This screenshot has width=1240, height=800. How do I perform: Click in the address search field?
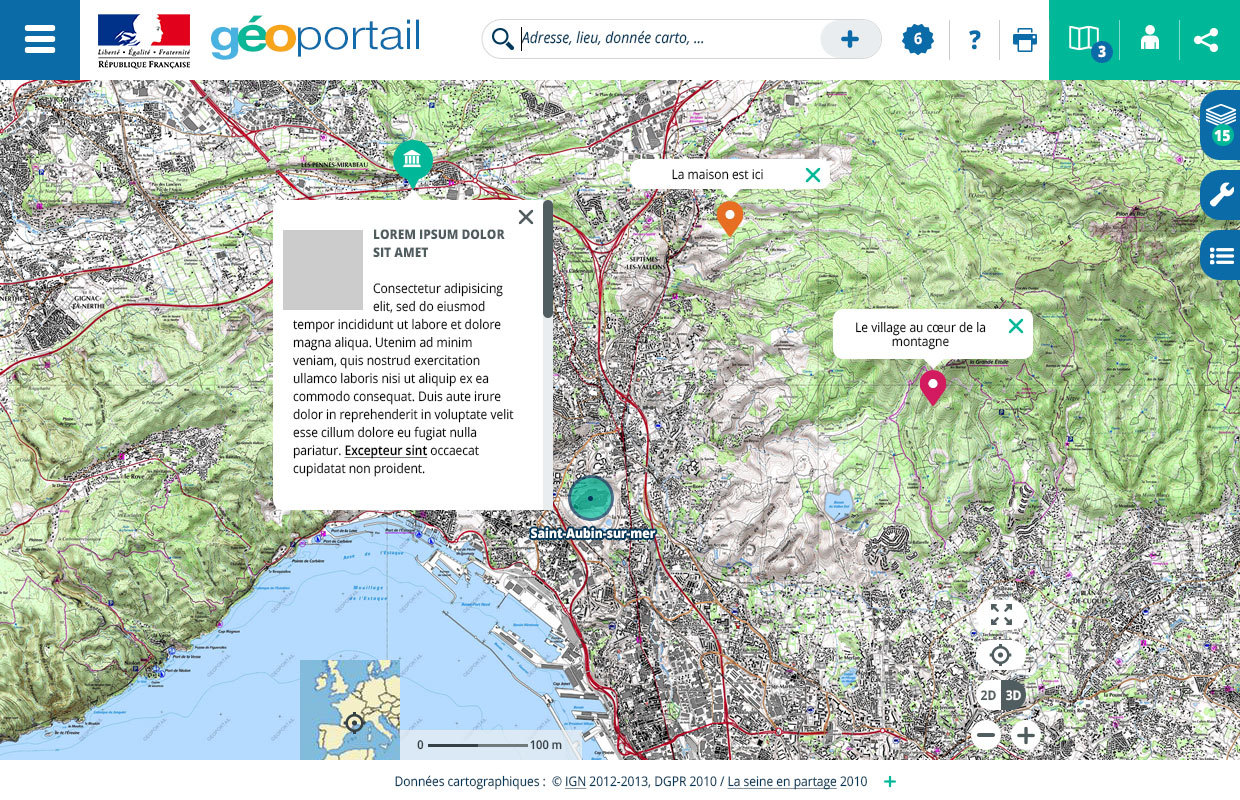665,40
